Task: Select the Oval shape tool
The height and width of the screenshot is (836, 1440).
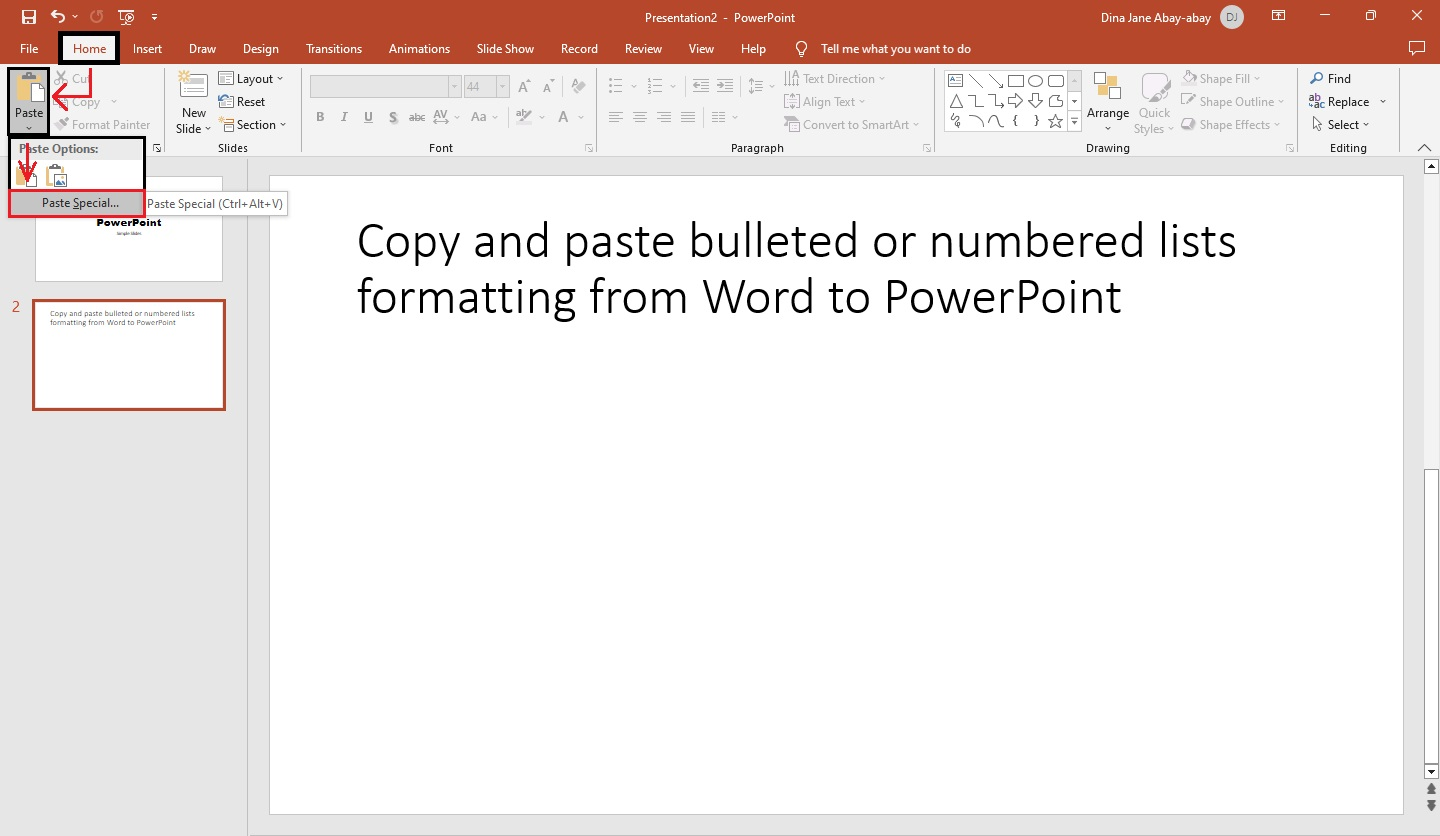Action: pos(1035,79)
